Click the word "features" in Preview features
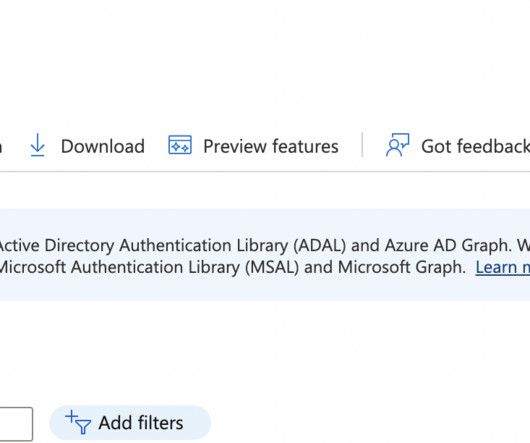The width and height of the screenshot is (530, 443). (305, 146)
